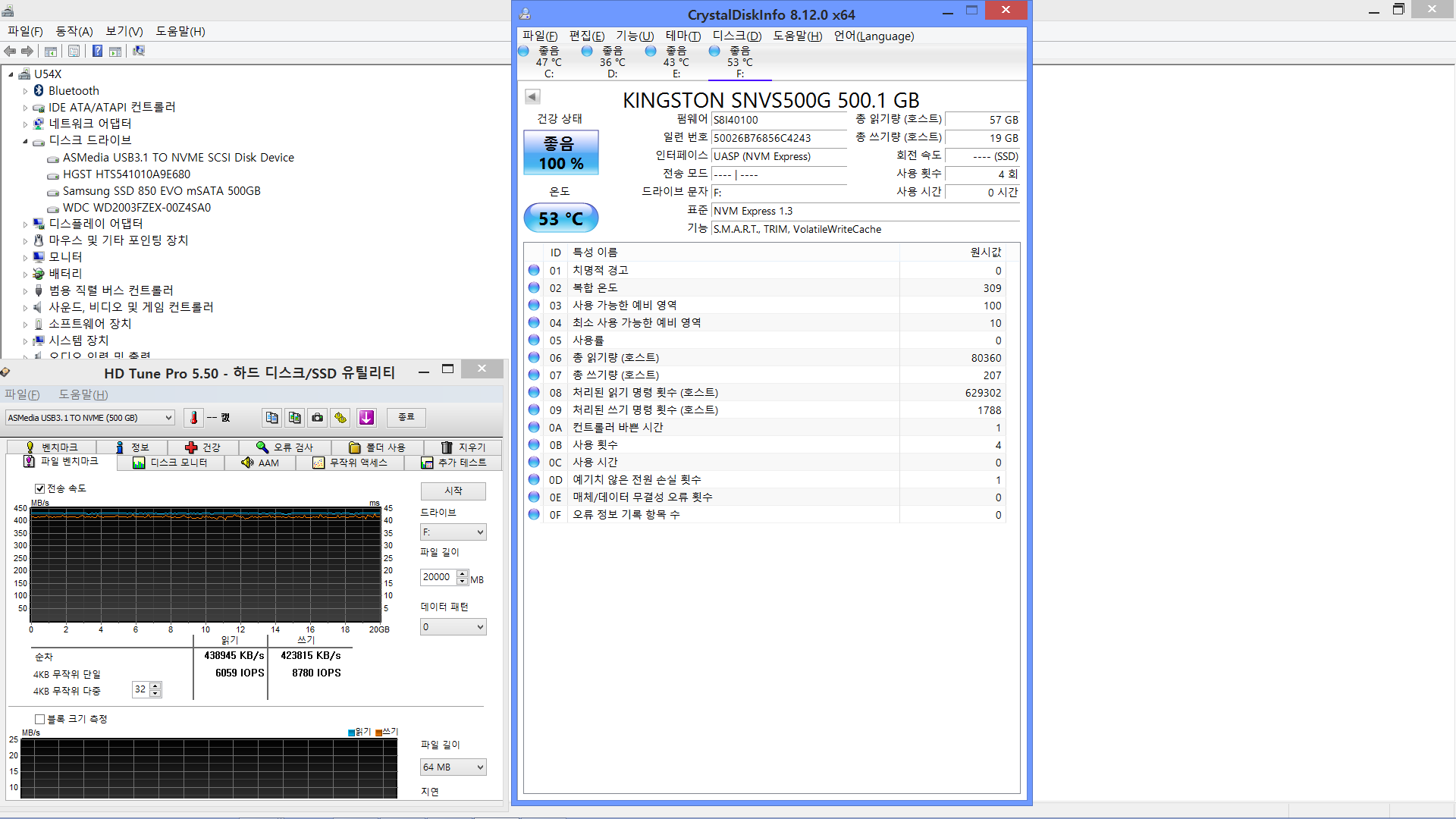Viewport: 1456px width, 819px height.
Task: Select drive C: status orb in CrystalDiskInfo
Action: (x=523, y=51)
